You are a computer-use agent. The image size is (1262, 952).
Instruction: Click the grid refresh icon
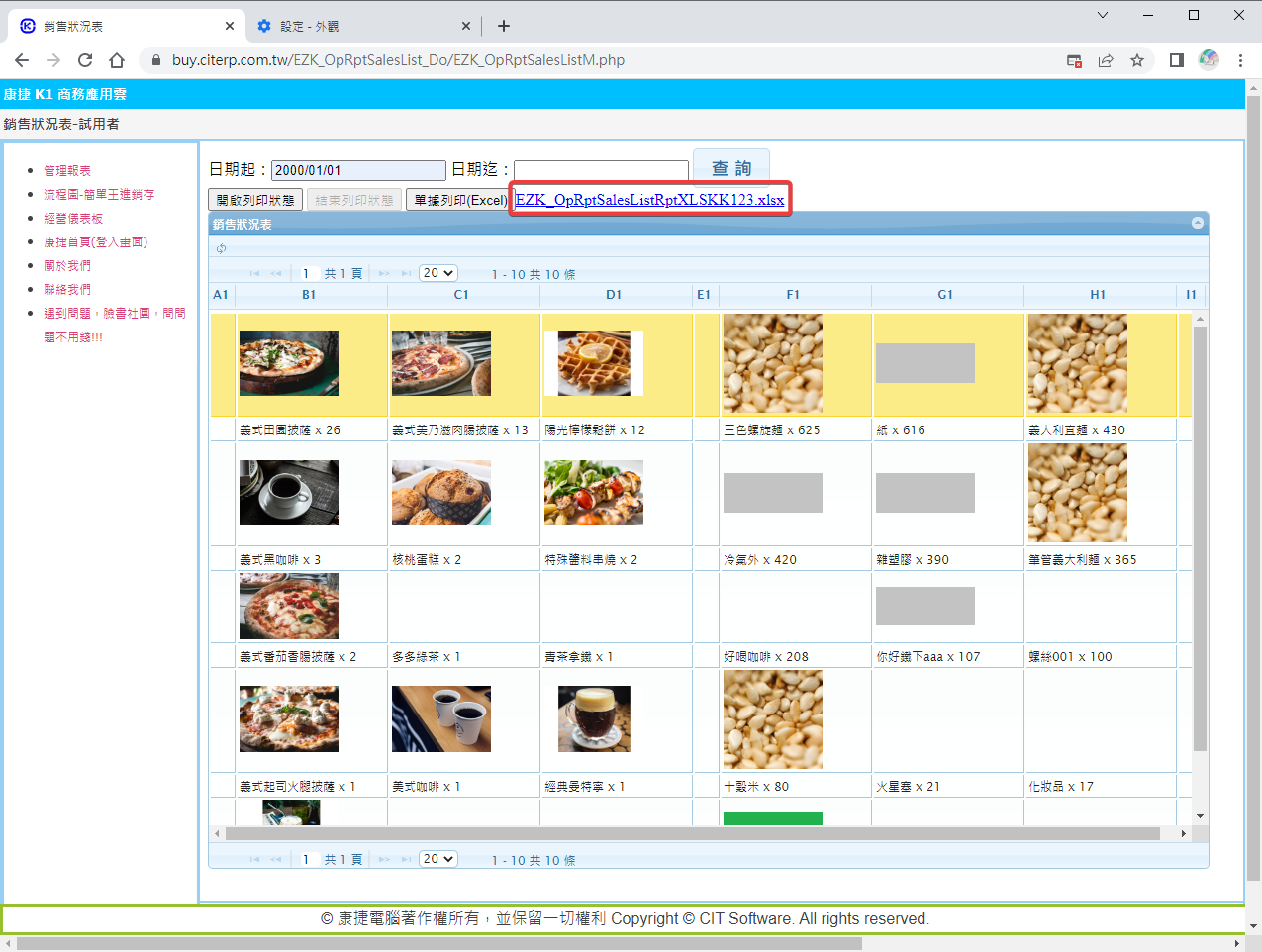tap(221, 248)
